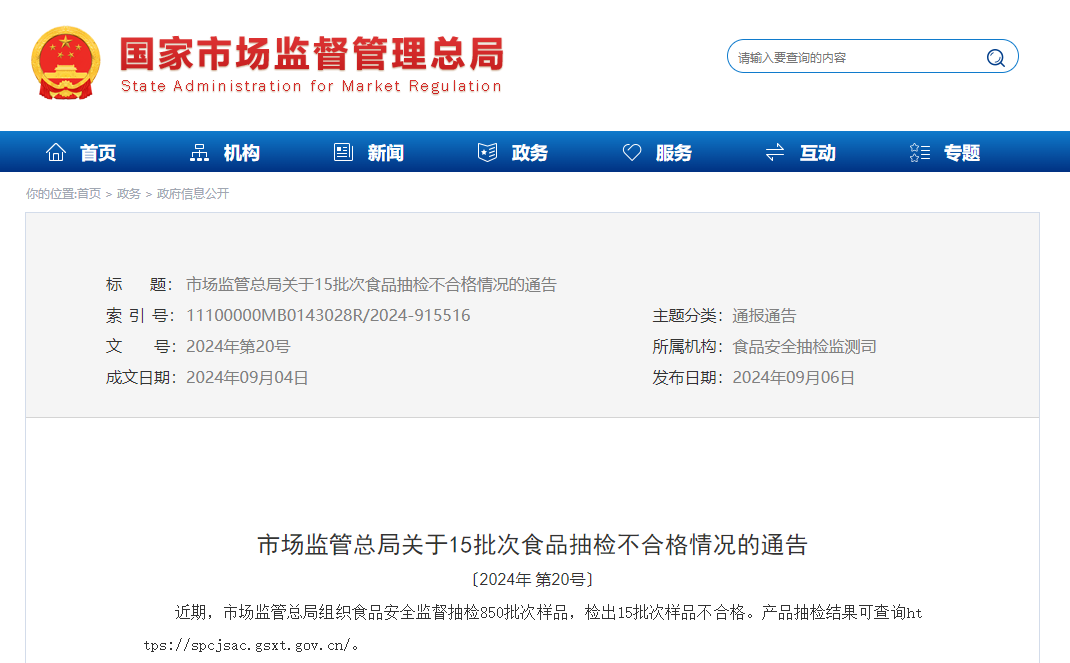
Task: Open the 首页 navigation menu item
Action: click(98, 153)
